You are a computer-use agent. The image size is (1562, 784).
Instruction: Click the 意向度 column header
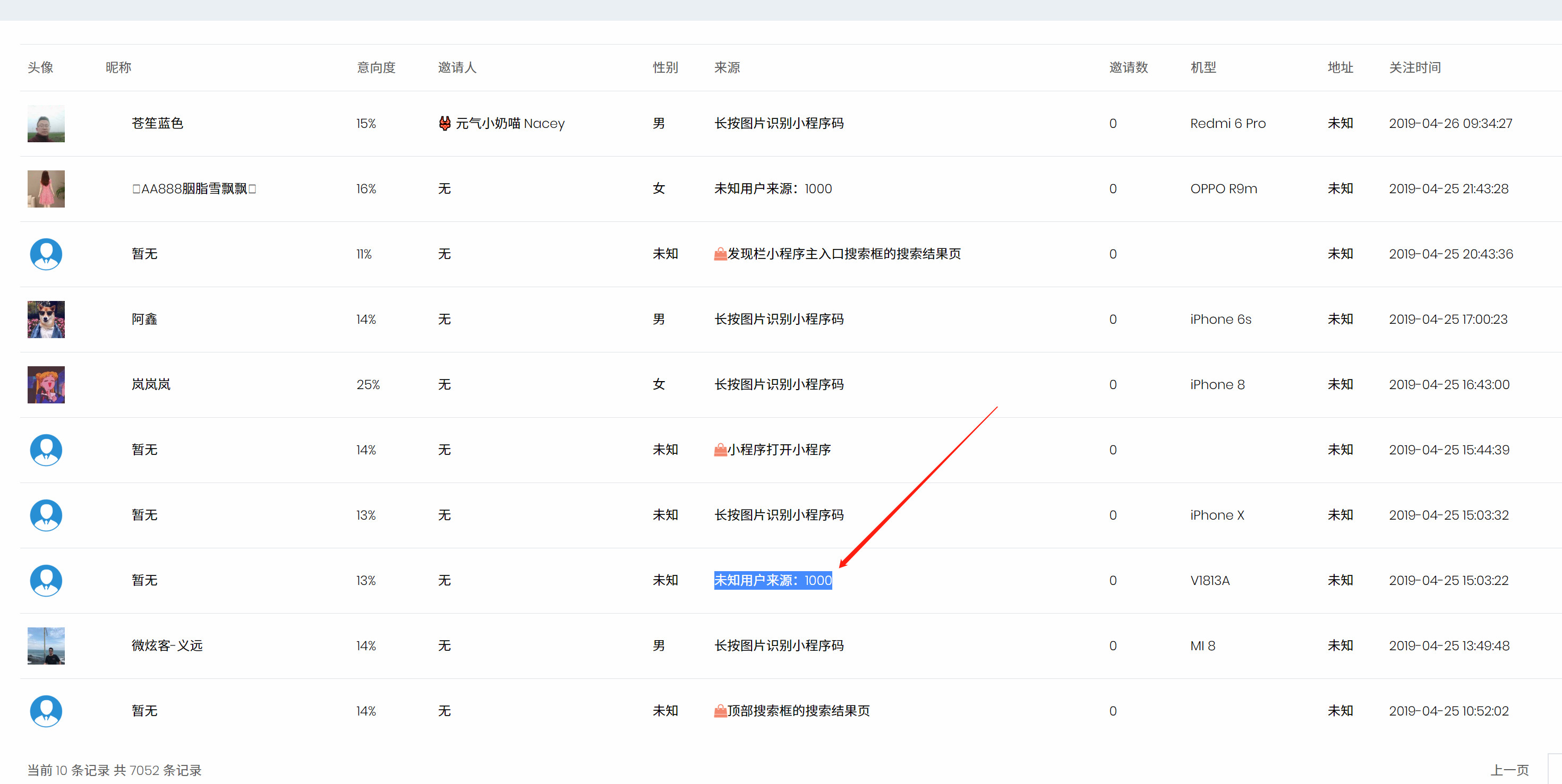pyautogui.click(x=376, y=67)
